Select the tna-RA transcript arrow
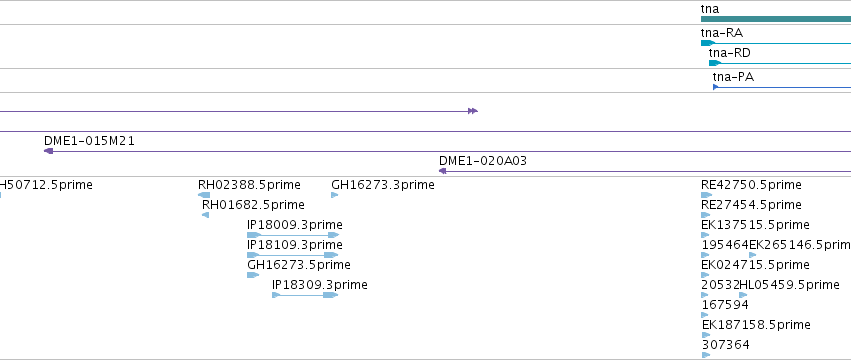 click(776, 43)
